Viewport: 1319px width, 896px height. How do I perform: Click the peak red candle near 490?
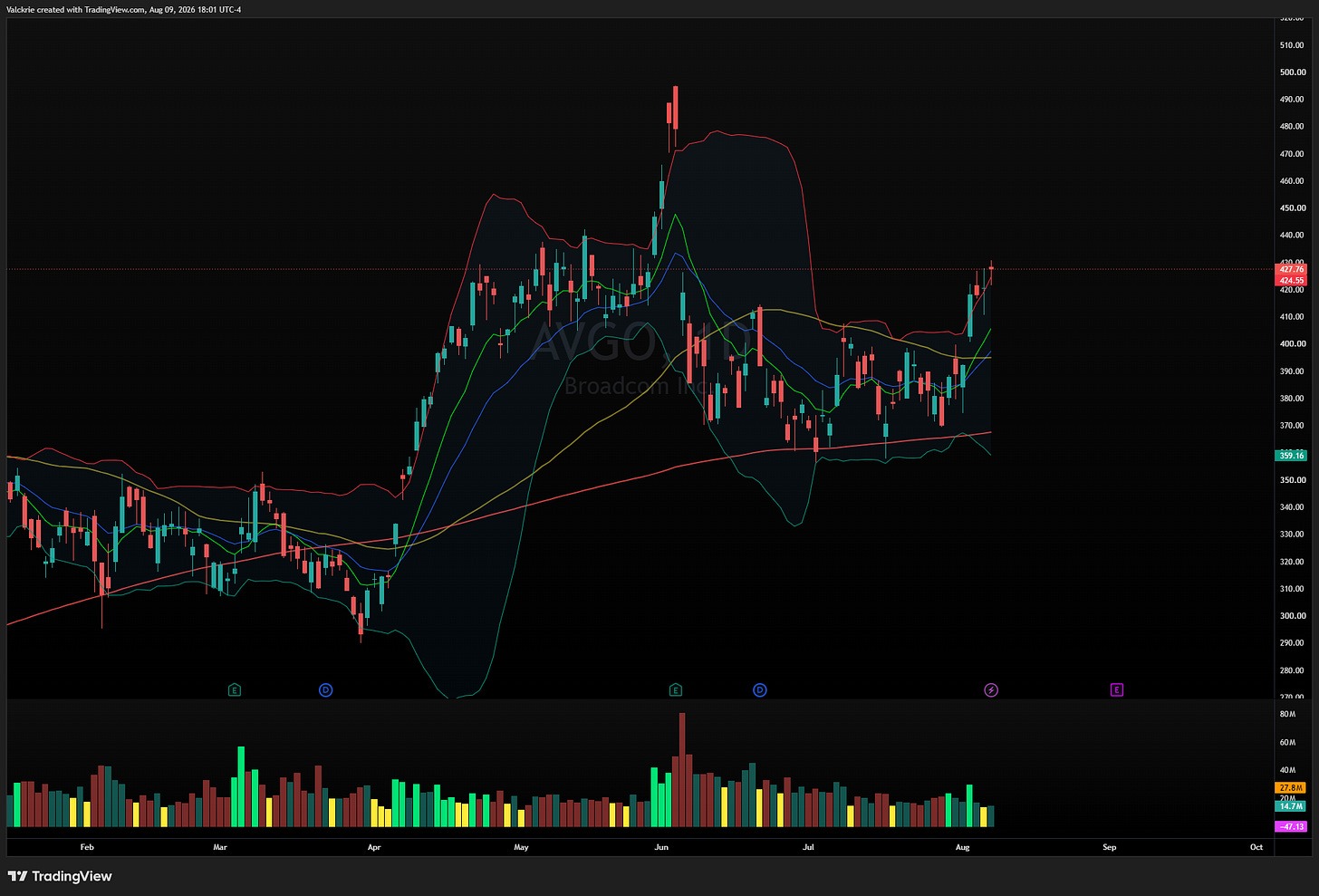coord(676,108)
